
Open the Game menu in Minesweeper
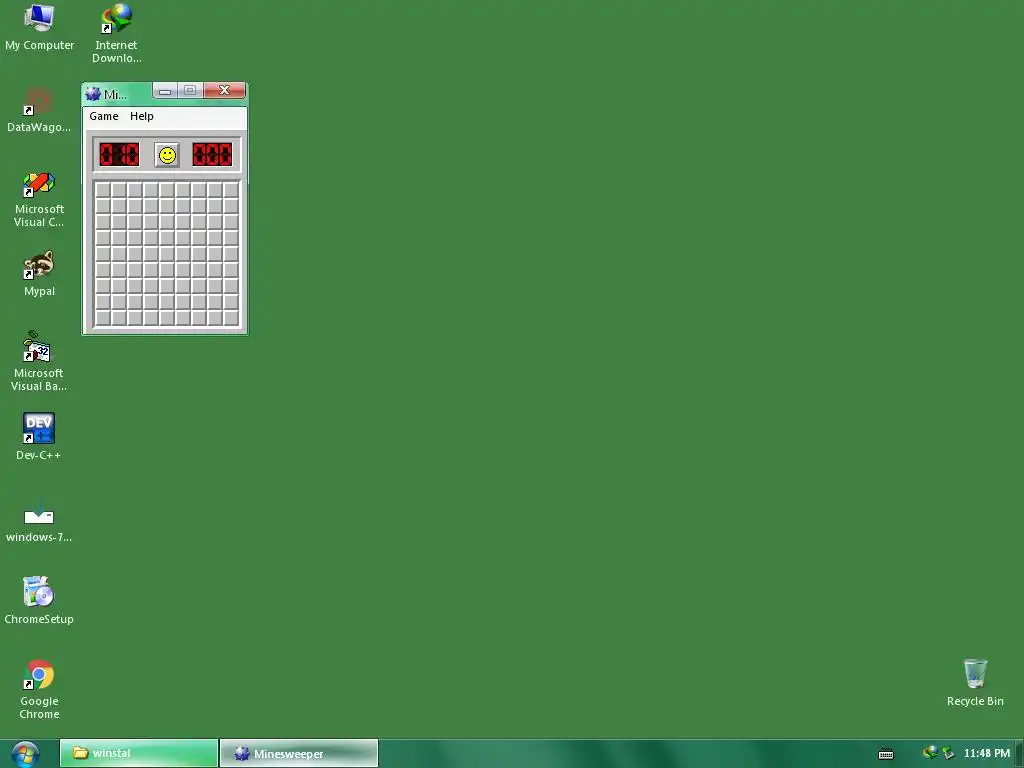pyautogui.click(x=104, y=116)
